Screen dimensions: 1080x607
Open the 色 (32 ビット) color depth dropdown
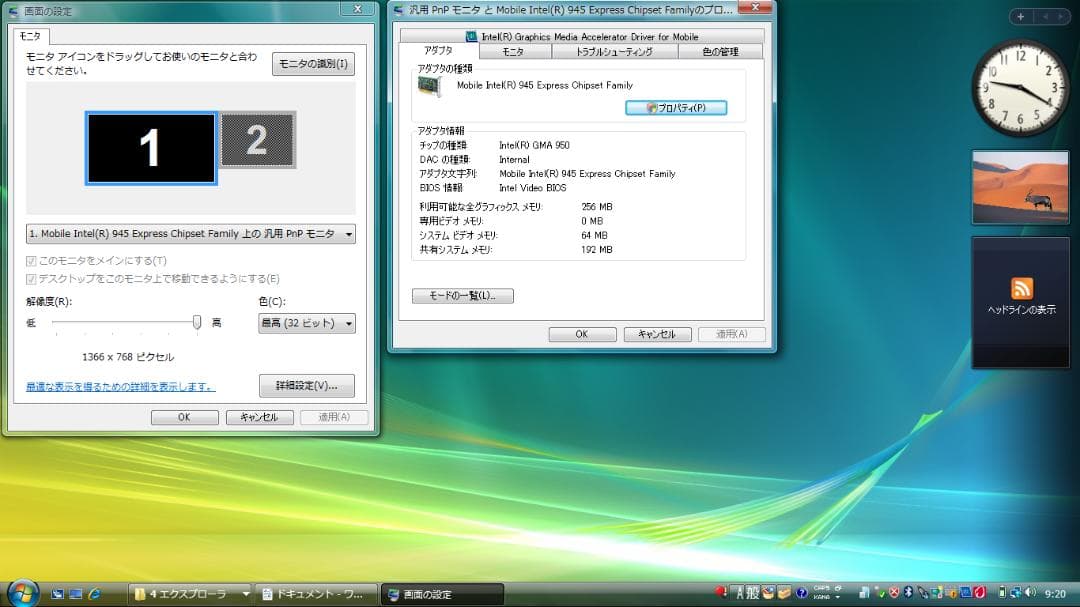click(305, 323)
